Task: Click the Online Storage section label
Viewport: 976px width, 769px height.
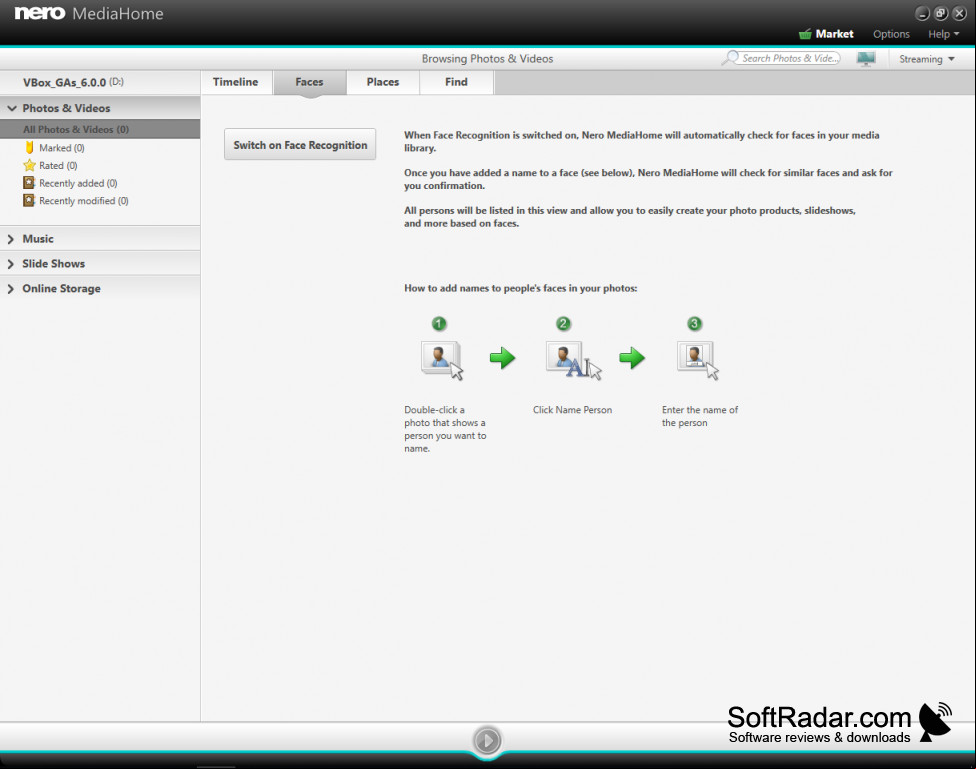Action: tap(62, 289)
